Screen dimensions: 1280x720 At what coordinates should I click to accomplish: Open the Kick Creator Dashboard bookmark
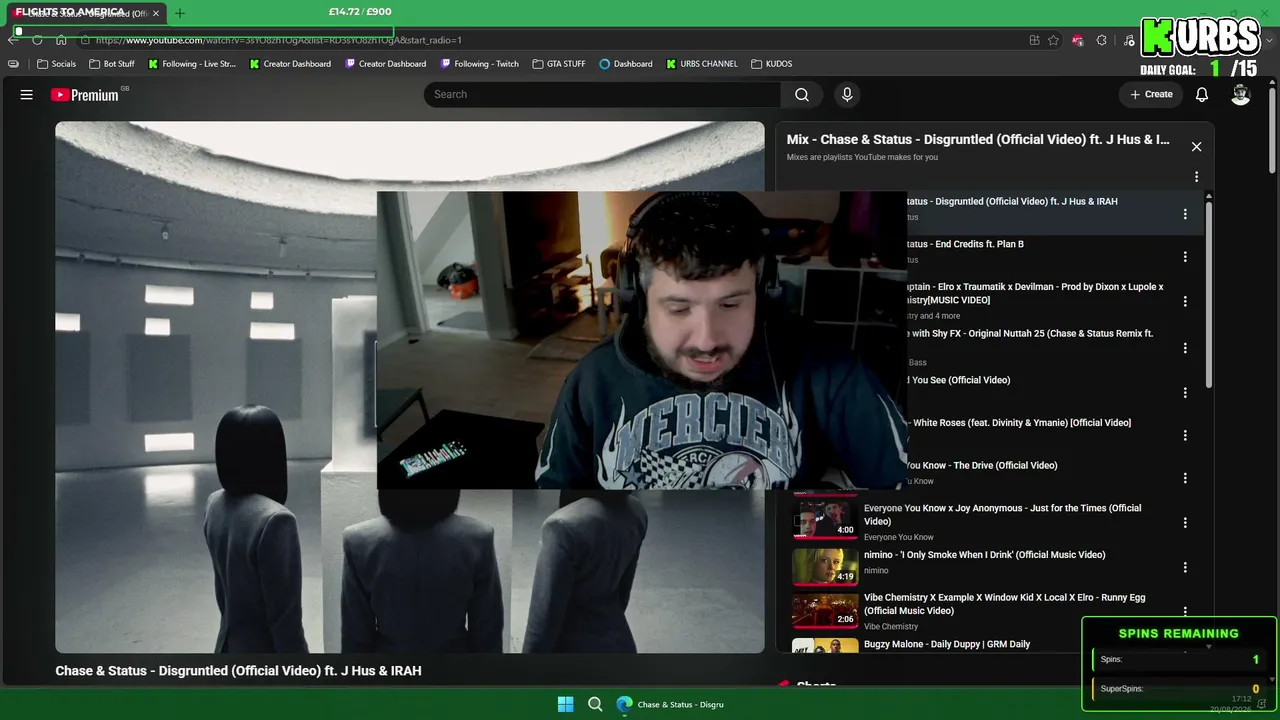coord(290,64)
